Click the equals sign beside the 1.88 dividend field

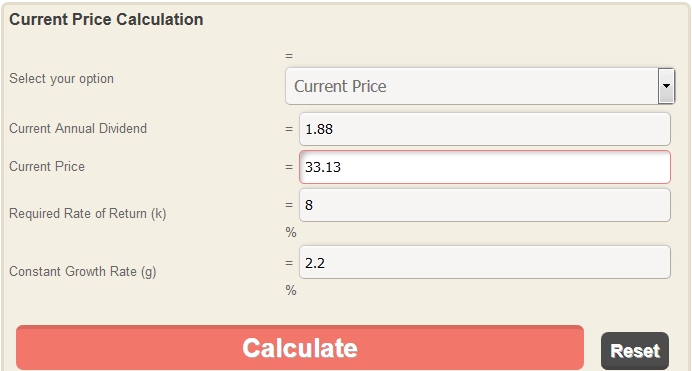(289, 129)
